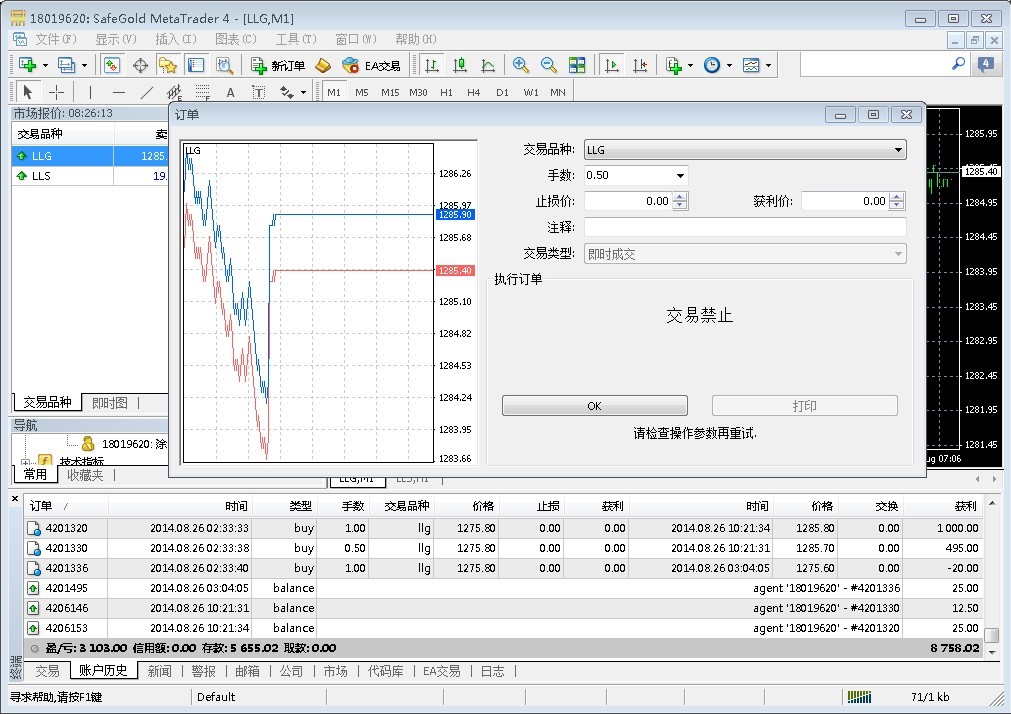Screen dimensions: 1011x714
Task: Toggle chart auto scroll icon
Action: click(x=611, y=65)
